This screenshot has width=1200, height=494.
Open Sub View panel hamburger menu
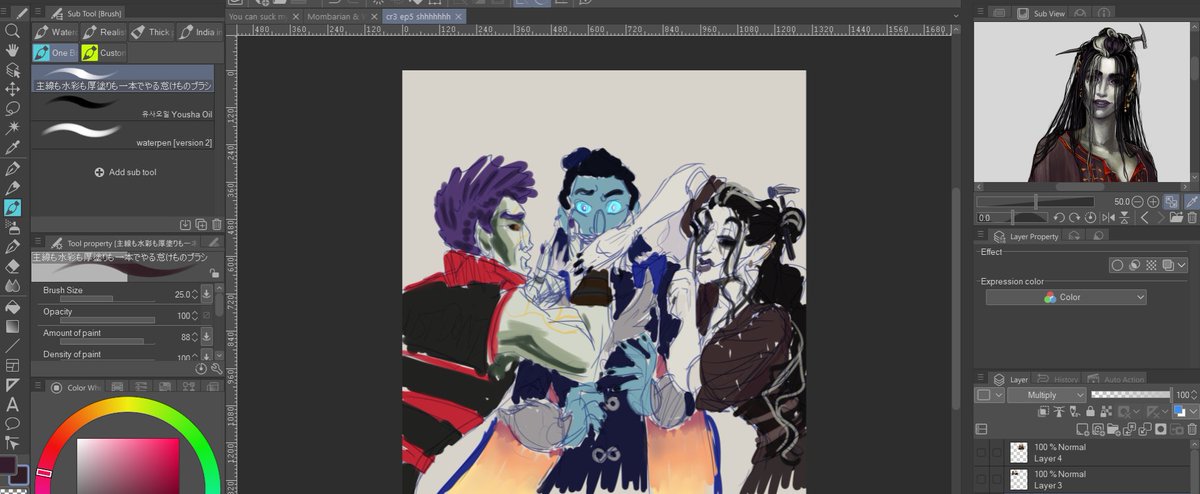coord(982,12)
